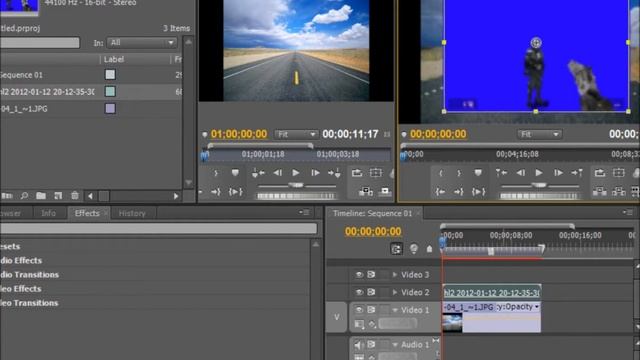Click the Effects search input field
The height and width of the screenshot is (360, 640).
pos(158,228)
